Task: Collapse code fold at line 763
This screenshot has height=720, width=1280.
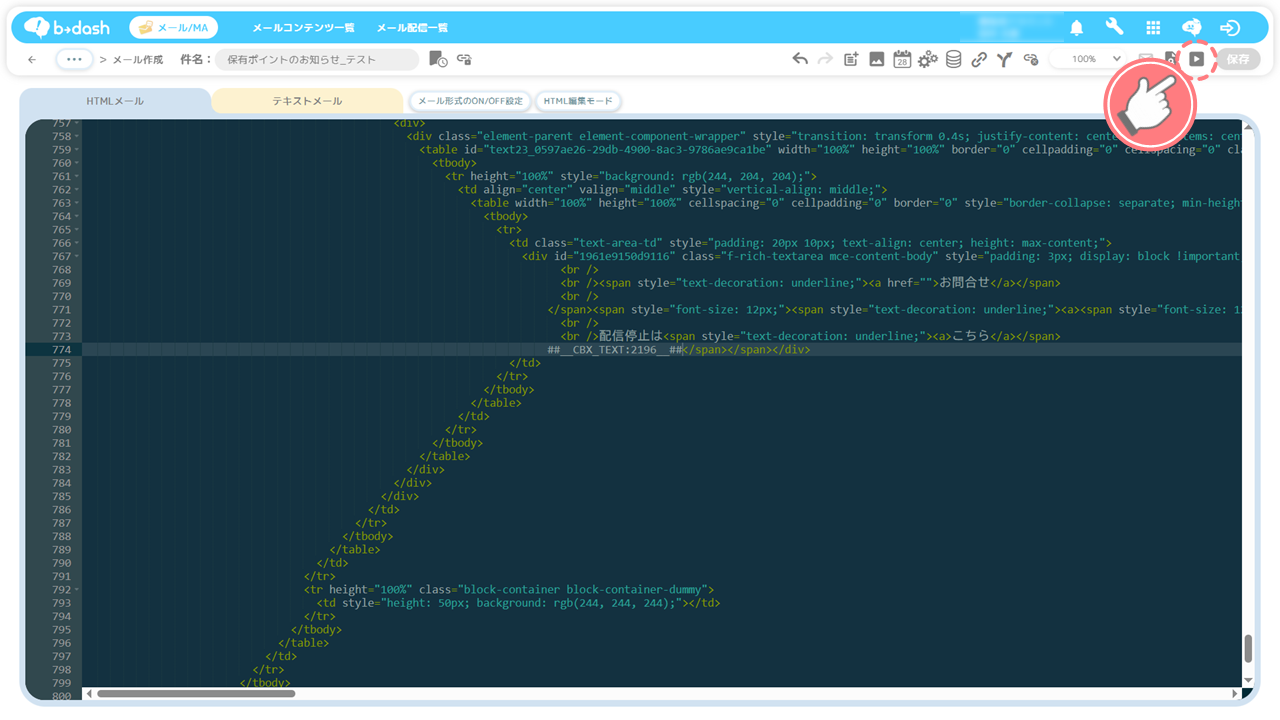Action: click(78, 203)
